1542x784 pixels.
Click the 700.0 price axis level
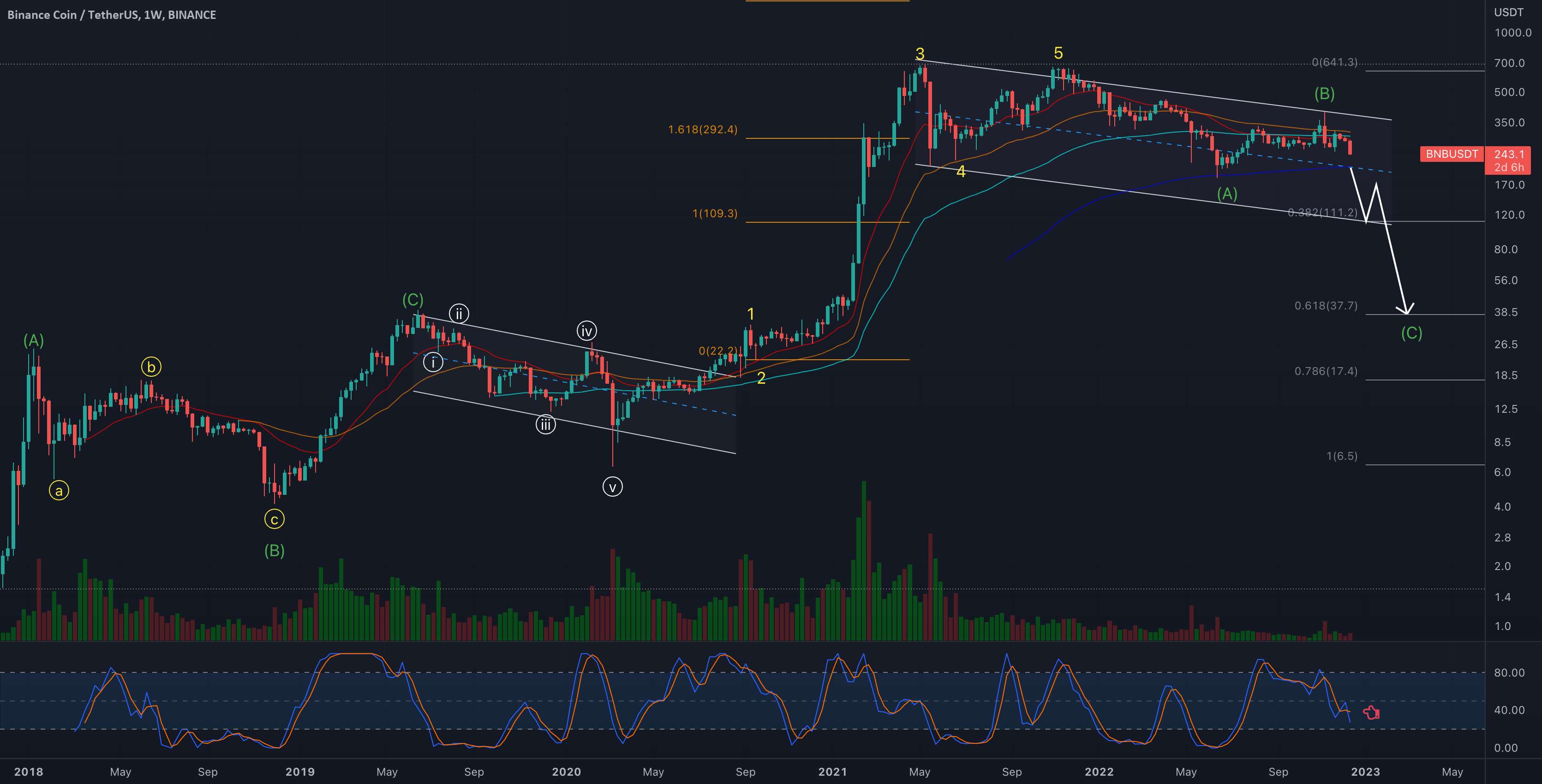[1509, 63]
